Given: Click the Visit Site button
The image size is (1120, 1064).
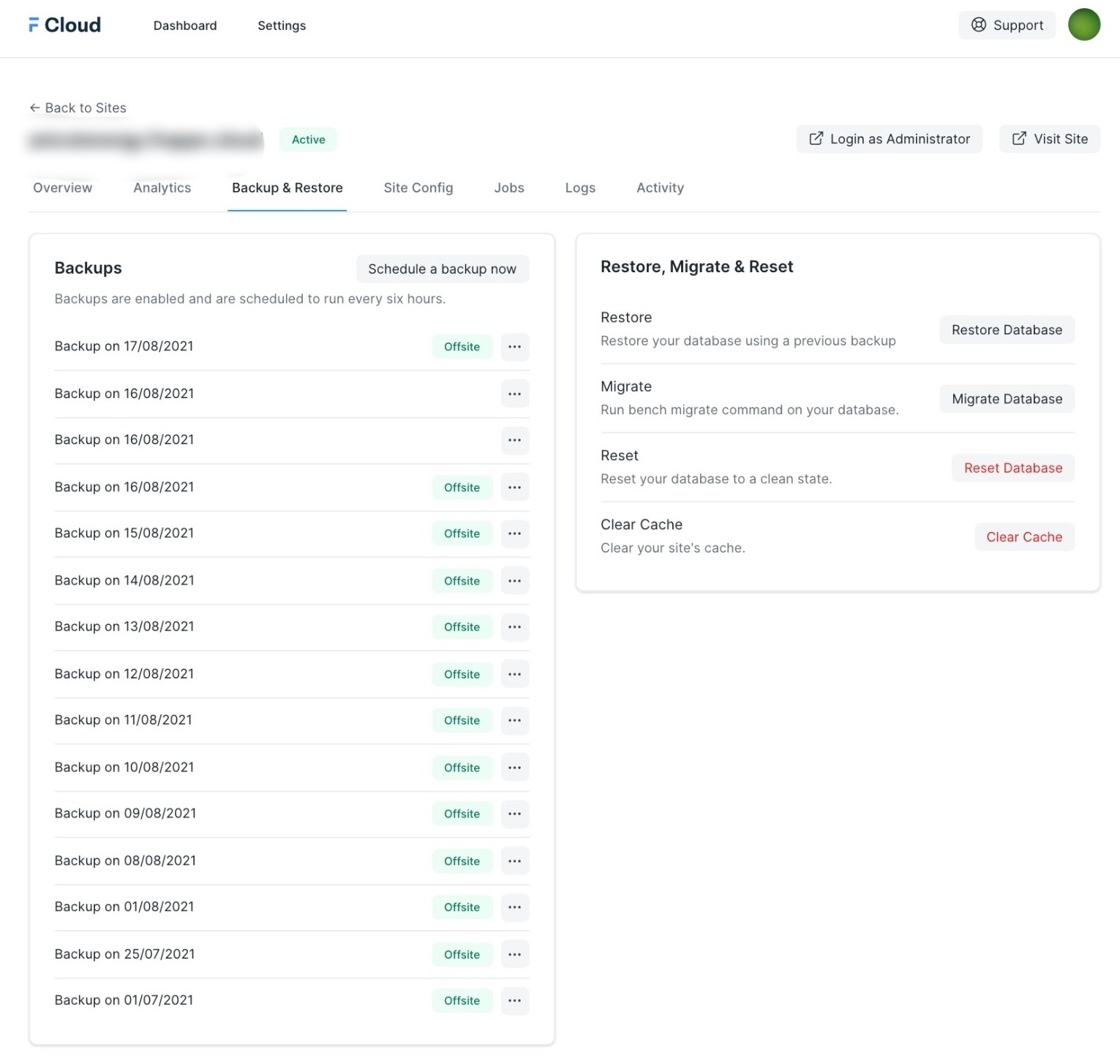Looking at the screenshot, I should (1049, 139).
